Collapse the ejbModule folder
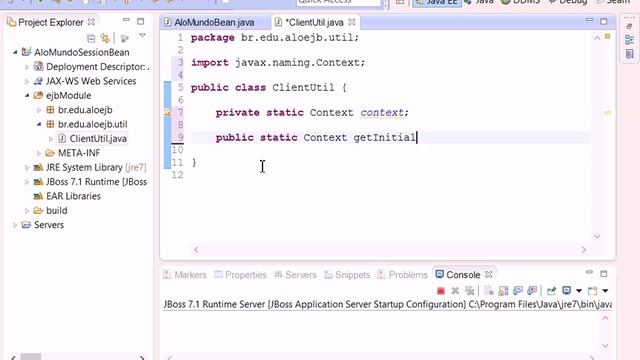This screenshot has width=640, height=360. tap(27, 96)
